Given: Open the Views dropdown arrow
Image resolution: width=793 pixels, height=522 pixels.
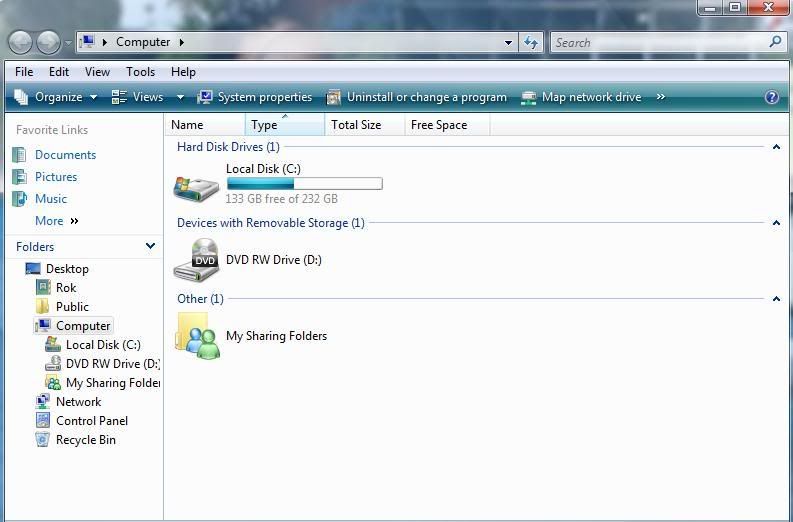Looking at the screenshot, I should coord(180,97).
